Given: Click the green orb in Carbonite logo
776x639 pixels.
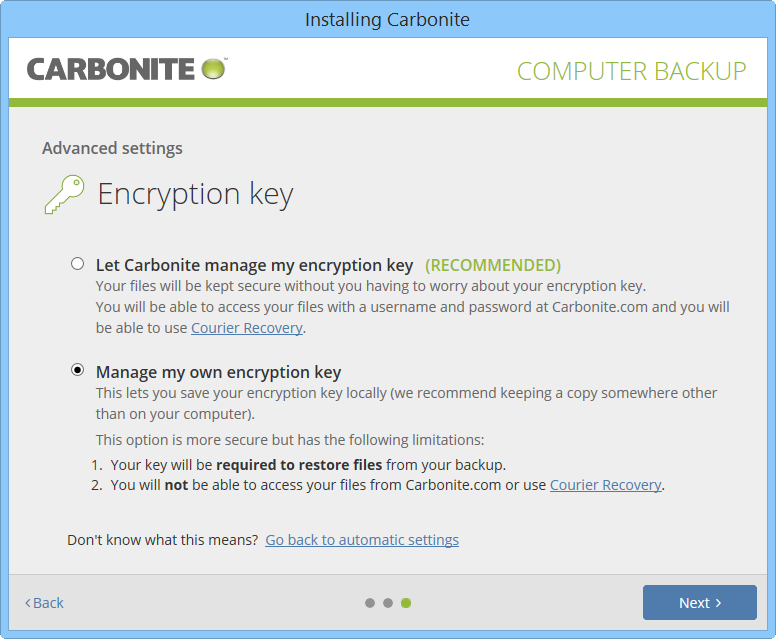Looking at the screenshot, I should point(213,69).
